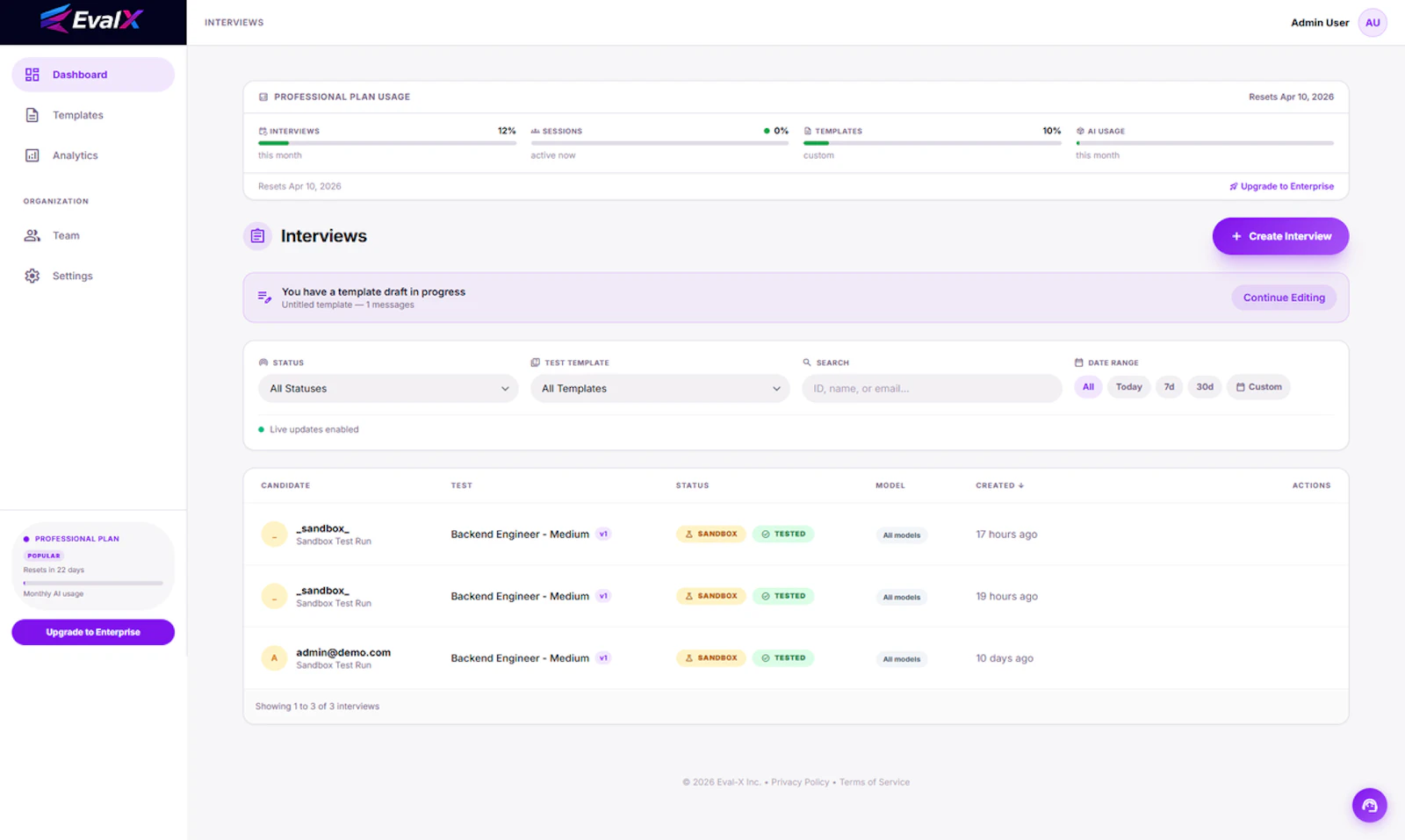Select the Custom date range filter
This screenshot has height=840, width=1405.
(1258, 387)
